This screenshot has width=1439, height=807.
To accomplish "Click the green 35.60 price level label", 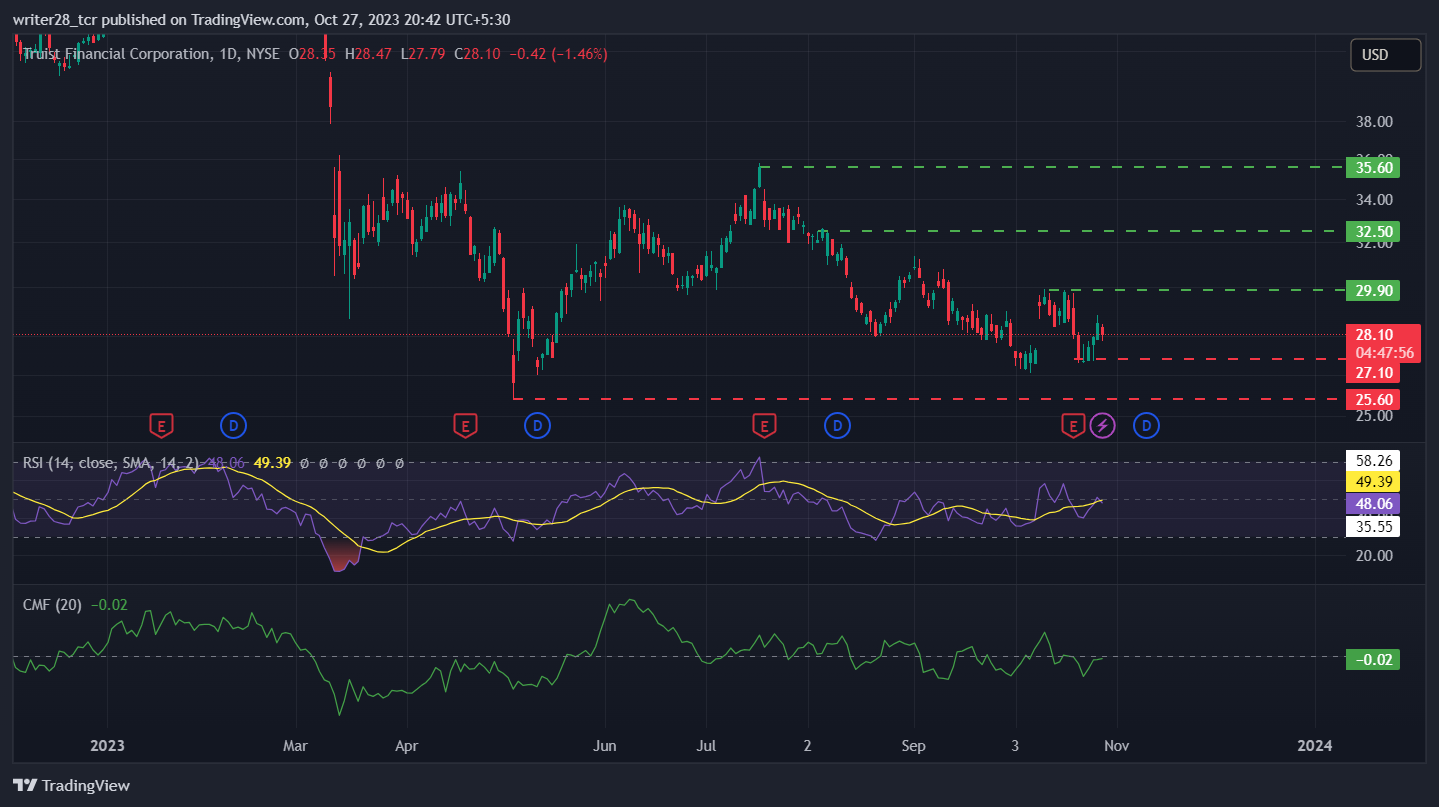I will (x=1373, y=168).
